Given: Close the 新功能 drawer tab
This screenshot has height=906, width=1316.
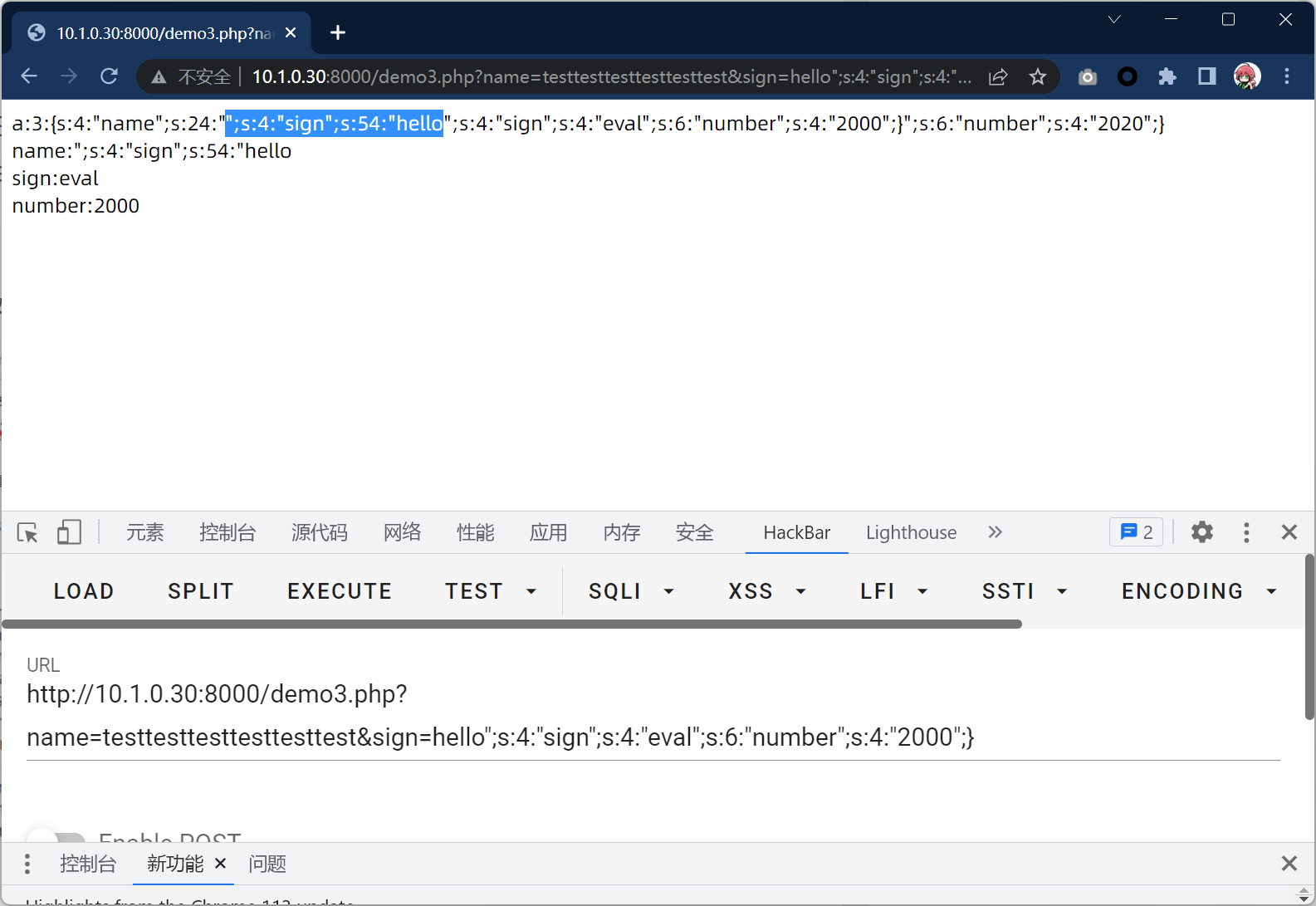Looking at the screenshot, I should pyautogui.click(x=220, y=864).
